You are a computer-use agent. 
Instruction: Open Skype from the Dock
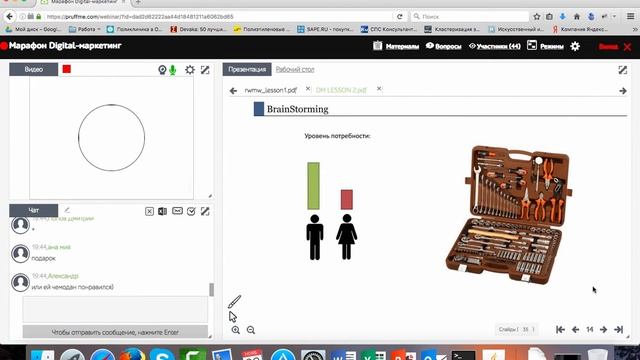(x=162, y=354)
